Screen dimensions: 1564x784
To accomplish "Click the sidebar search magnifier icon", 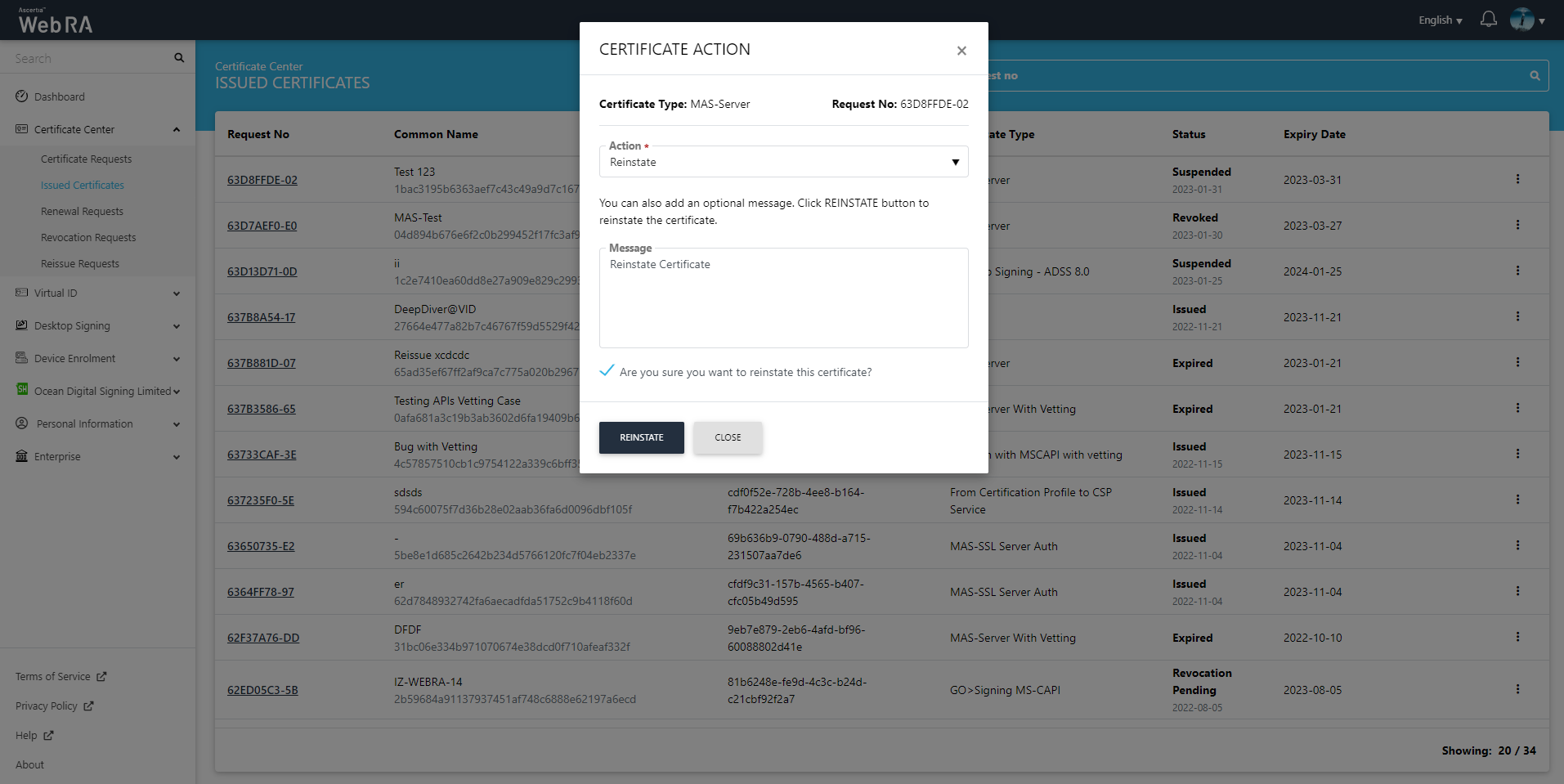I will [179, 58].
